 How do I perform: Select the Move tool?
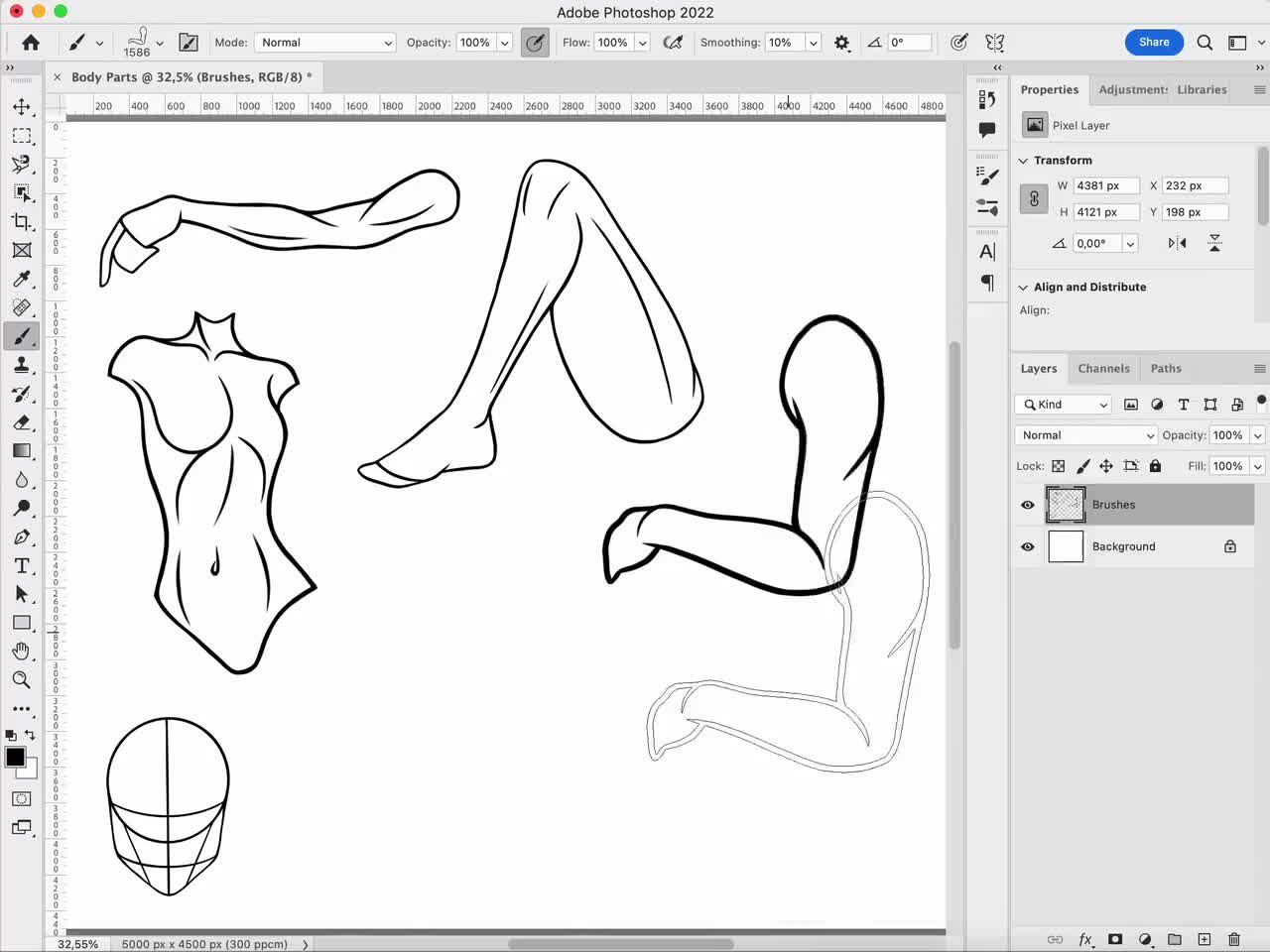coord(22,107)
